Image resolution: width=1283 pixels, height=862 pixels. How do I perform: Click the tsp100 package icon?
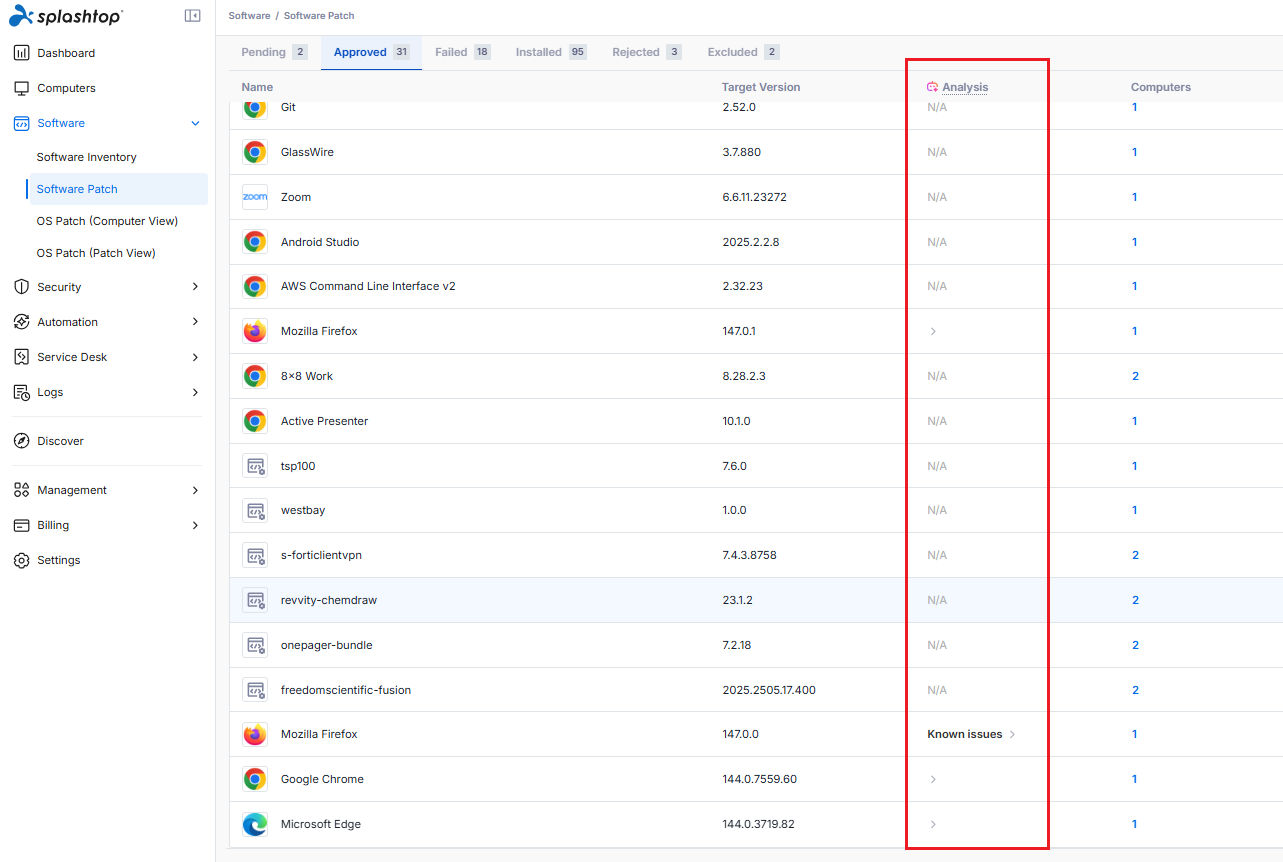coord(255,466)
